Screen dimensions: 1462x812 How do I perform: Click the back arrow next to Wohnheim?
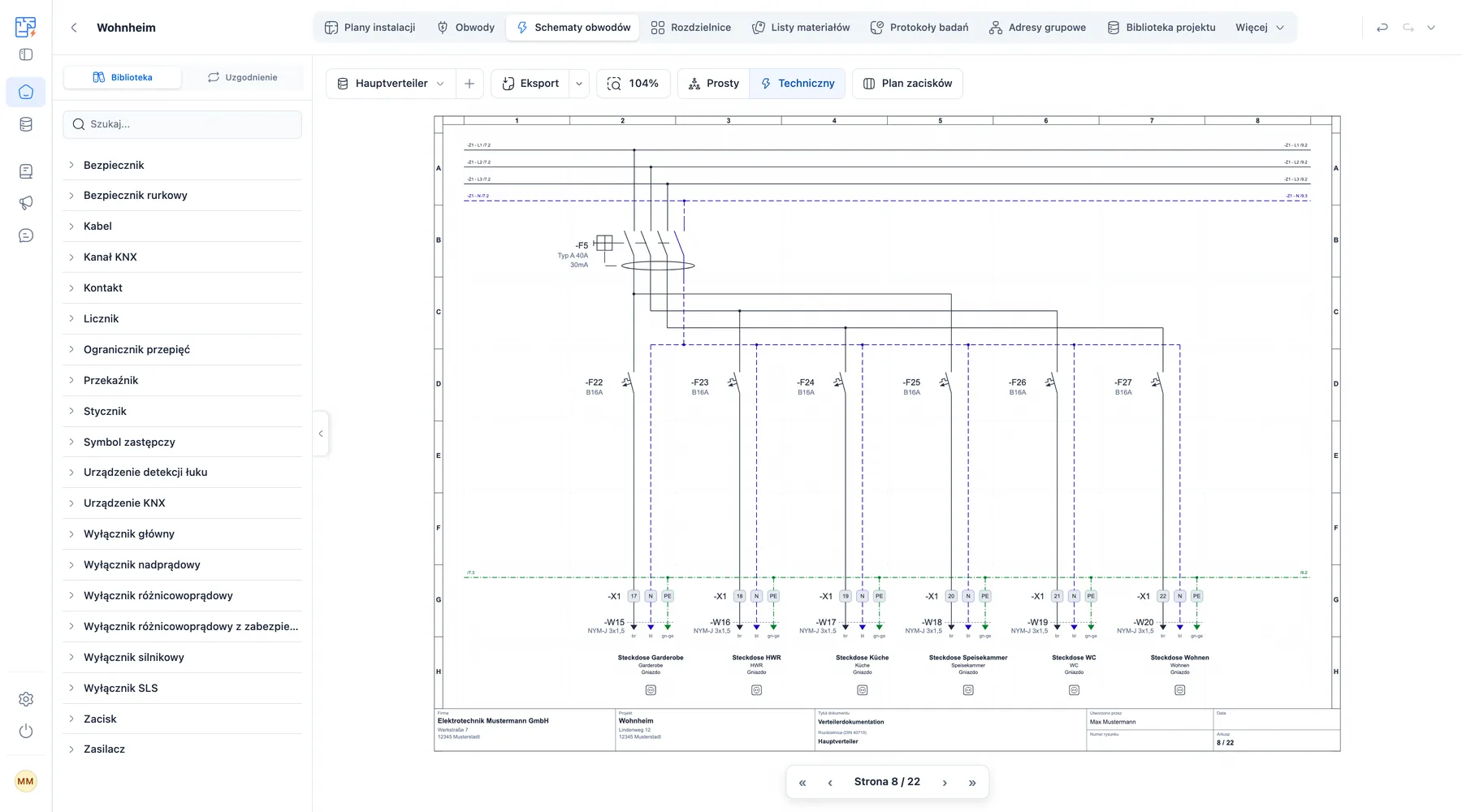click(x=74, y=28)
